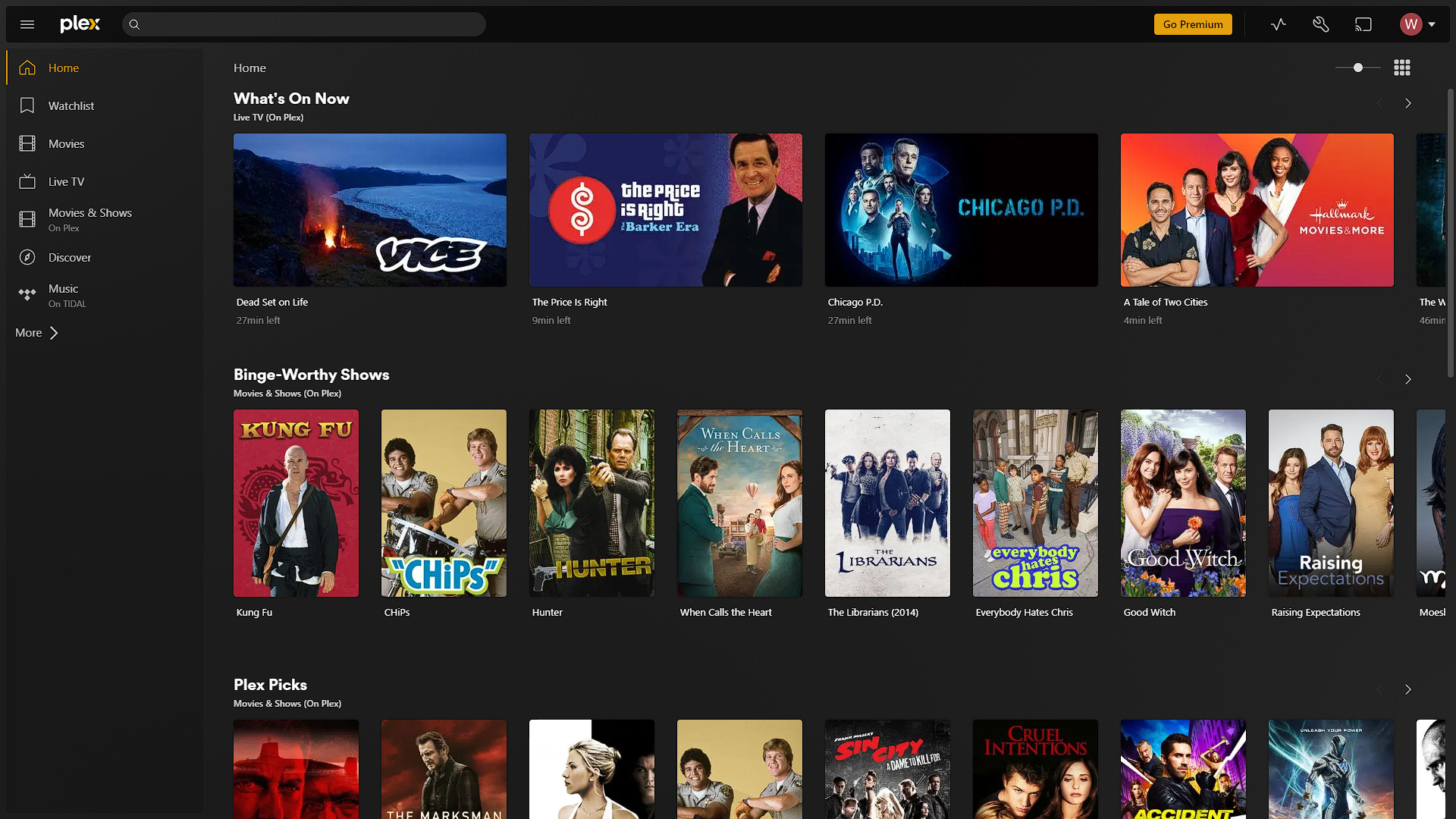This screenshot has height=819, width=1456.
Task: Open the Hallmark Movies & More thumbnail
Action: (1257, 210)
